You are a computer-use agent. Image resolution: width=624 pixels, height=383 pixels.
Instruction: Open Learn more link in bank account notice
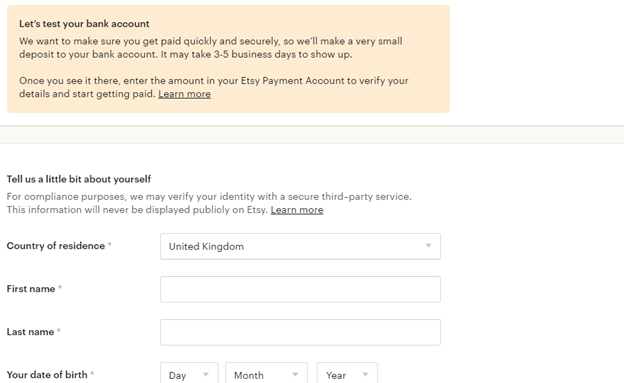click(185, 94)
